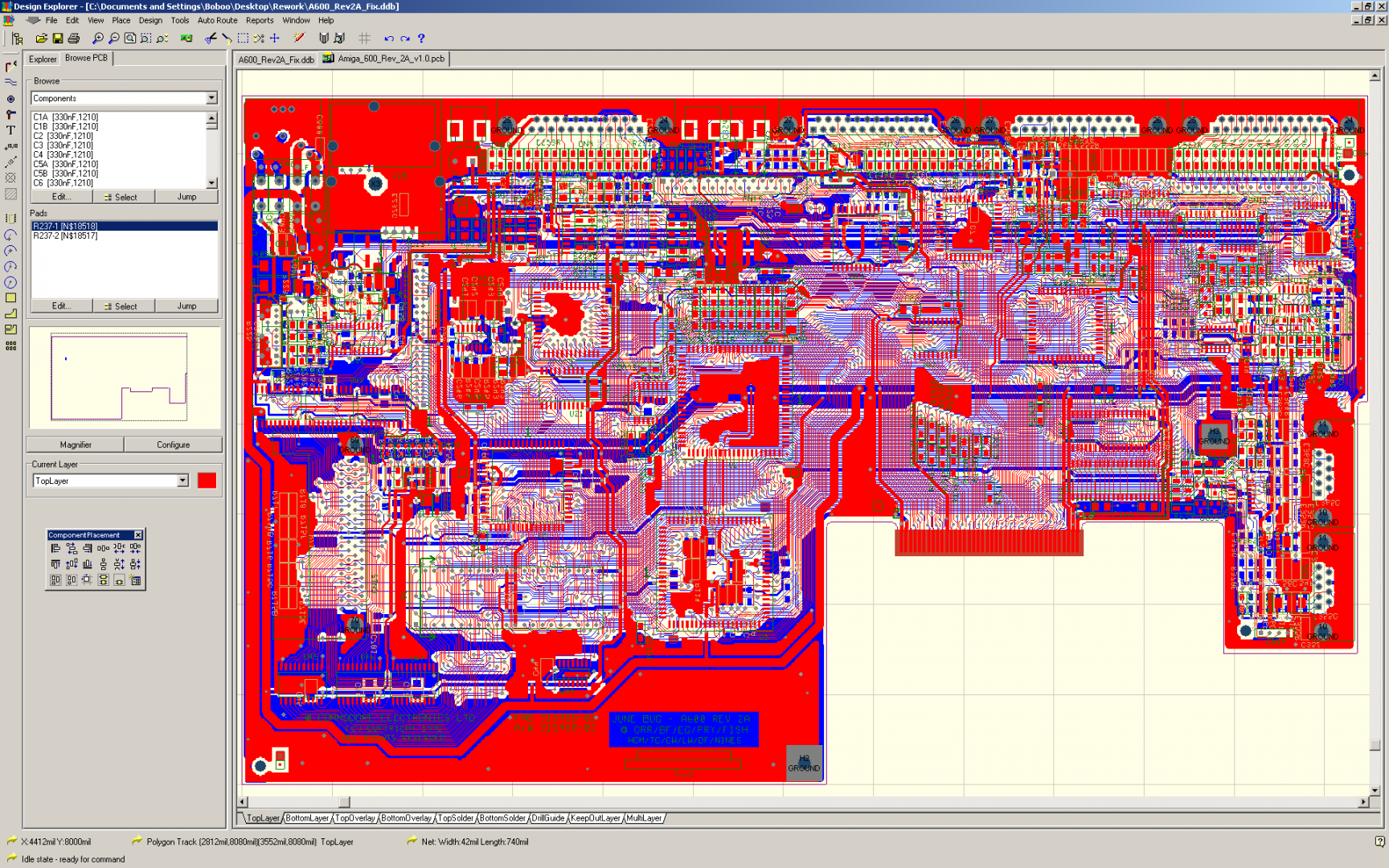1389x868 pixels.
Task: Select the Place String text tool
Action: tap(10, 130)
